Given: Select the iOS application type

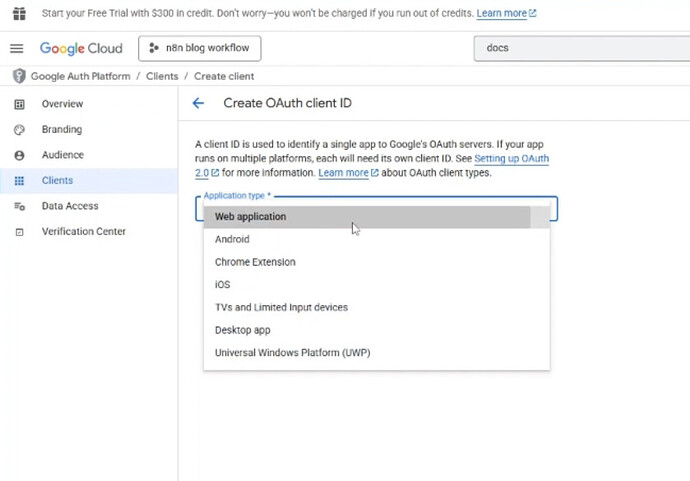Looking at the screenshot, I should [x=222, y=285].
